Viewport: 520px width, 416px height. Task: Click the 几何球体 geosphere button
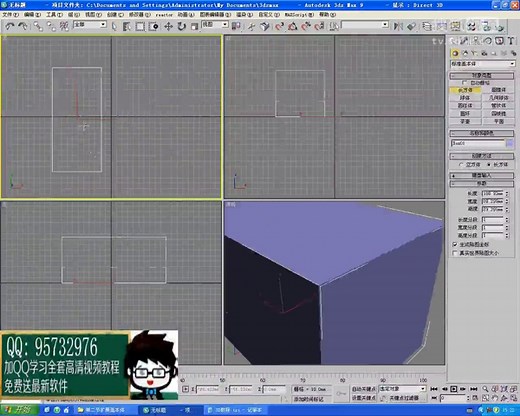click(x=499, y=98)
